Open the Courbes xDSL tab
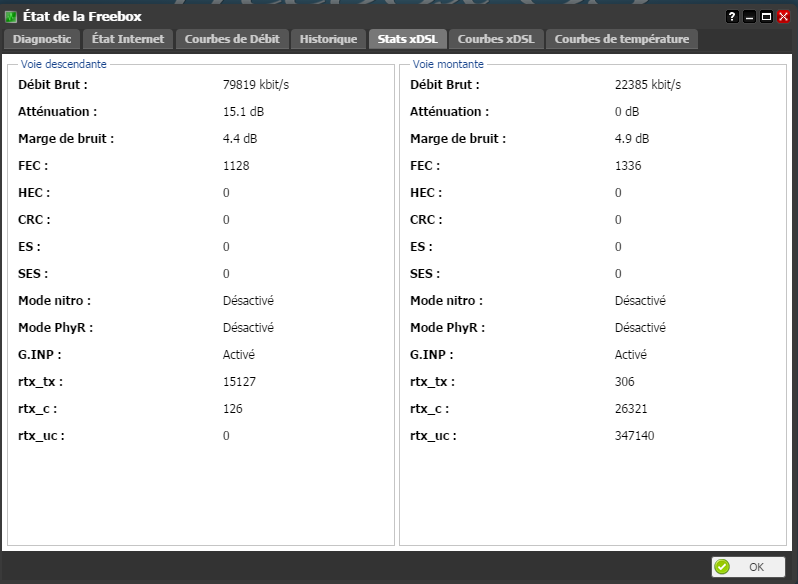This screenshot has width=798, height=584. pyautogui.click(x=496, y=39)
